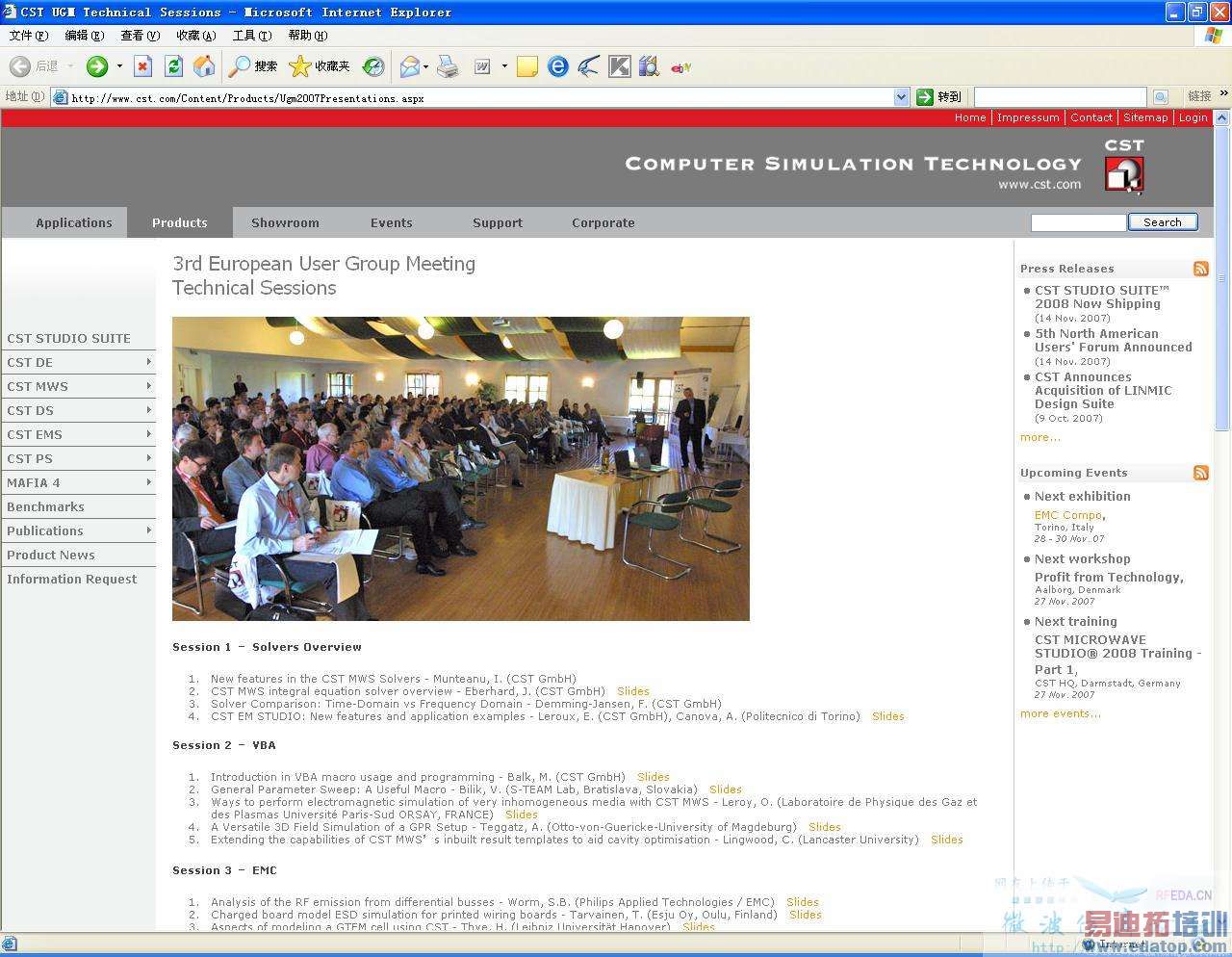Click the green Forward arrow
Viewport: 1232px width, 957px height.
tap(97, 66)
